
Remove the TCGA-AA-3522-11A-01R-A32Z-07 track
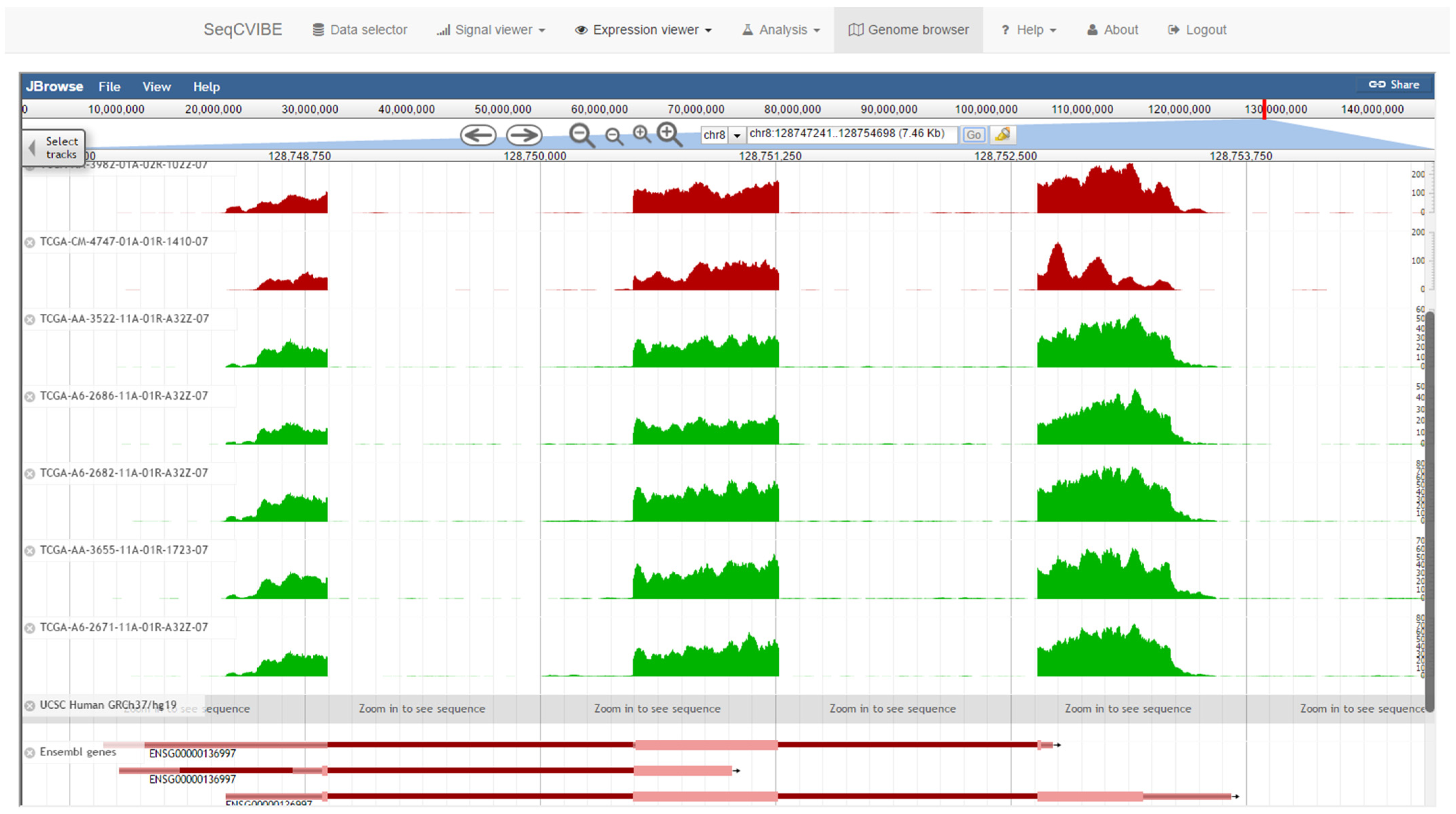[x=30, y=320]
